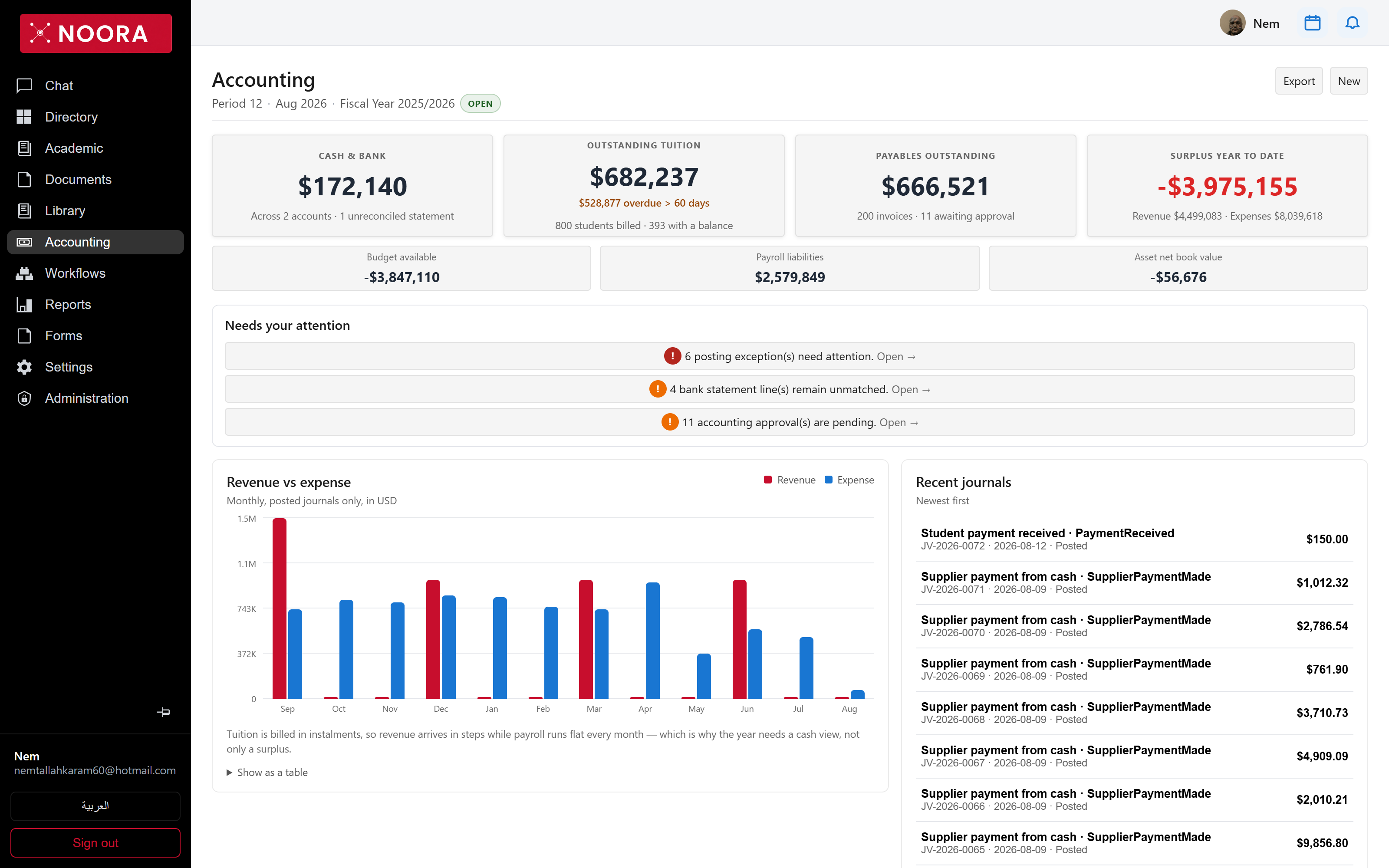Click the Chat speech bubble icon
The width and height of the screenshot is (1389, 868).
click(24, 85)
